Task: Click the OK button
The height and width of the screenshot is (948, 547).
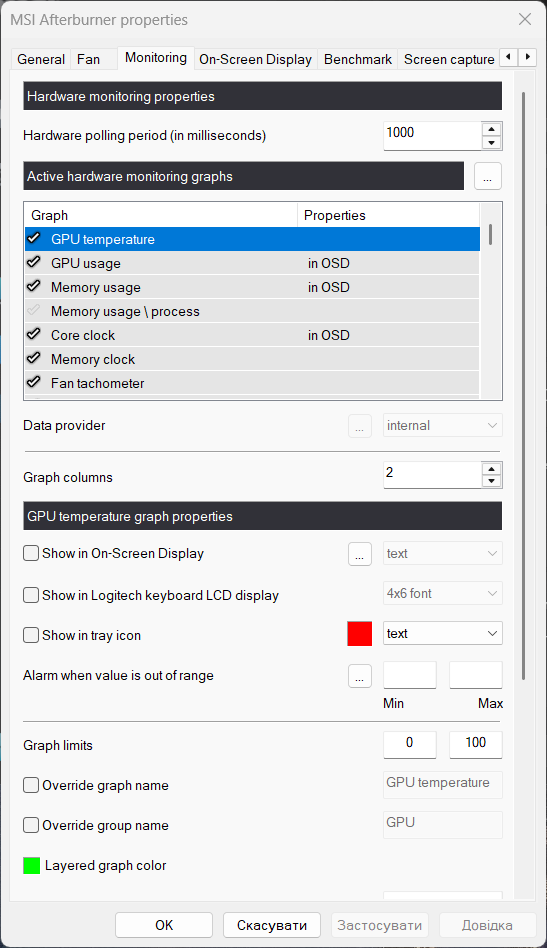Action: (164, 925)
